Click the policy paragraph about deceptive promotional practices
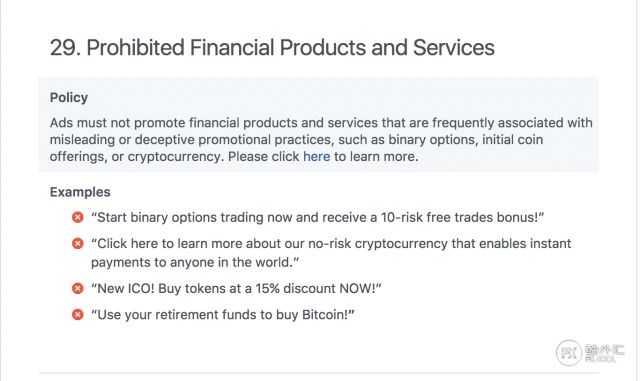The image size is (640, 381). click(x=321, y=140)
